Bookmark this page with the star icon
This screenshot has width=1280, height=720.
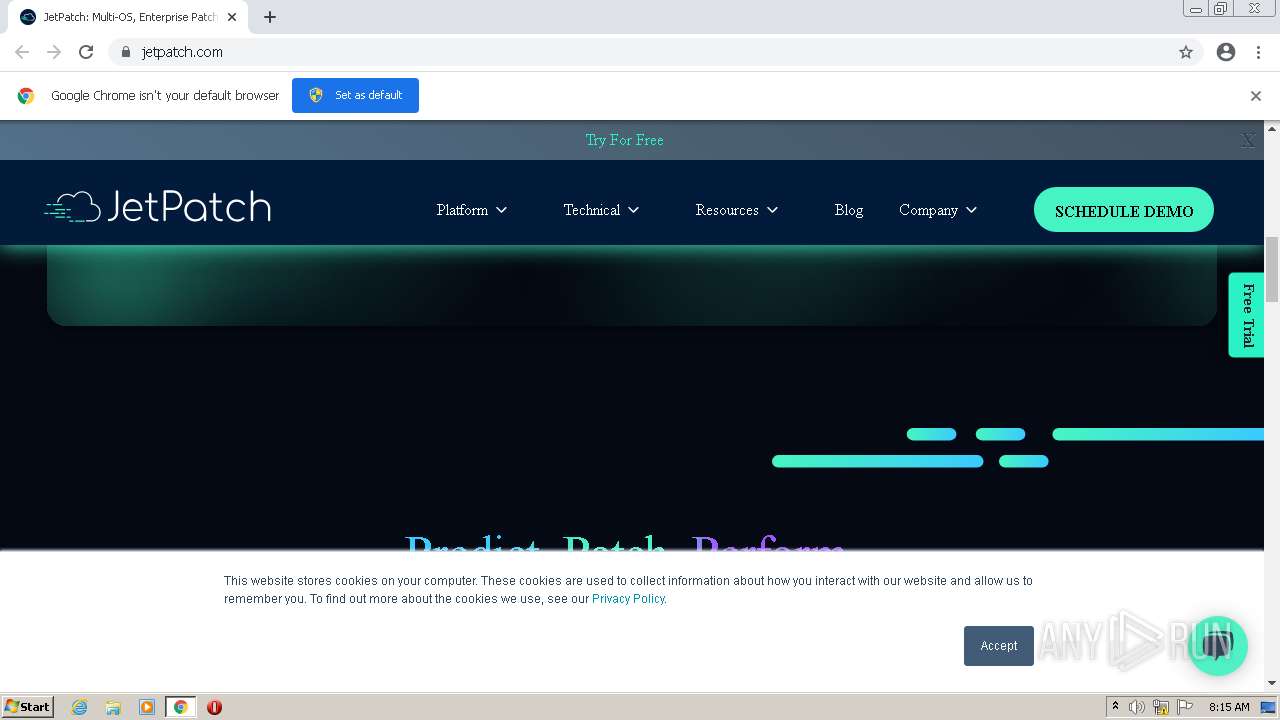(1186, 52)
